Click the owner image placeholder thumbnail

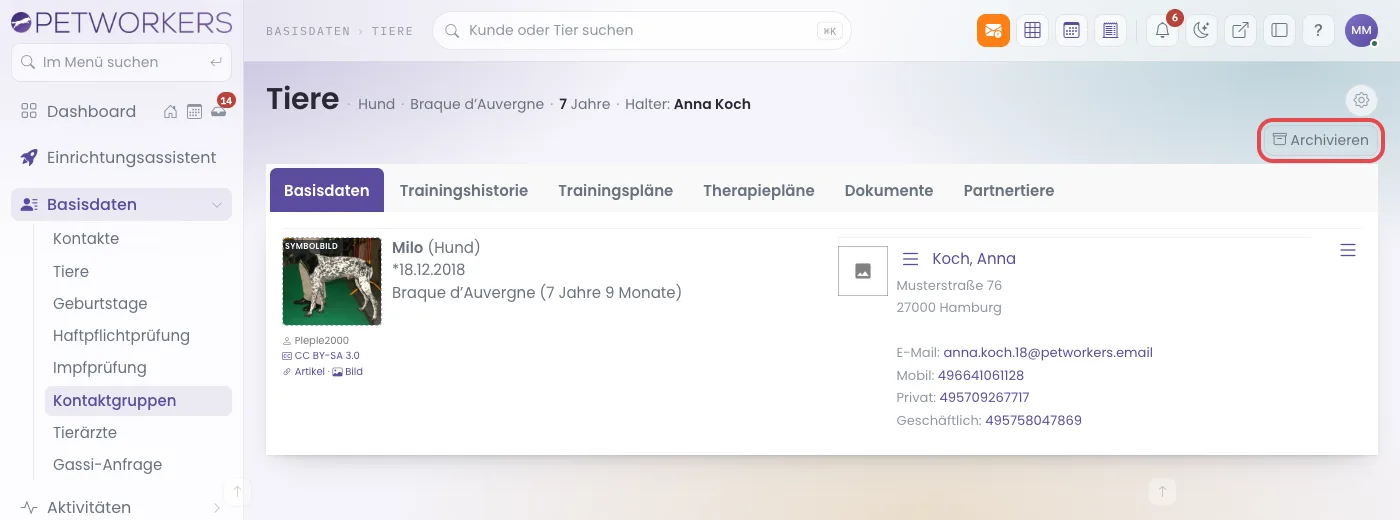tap(863, 271)
